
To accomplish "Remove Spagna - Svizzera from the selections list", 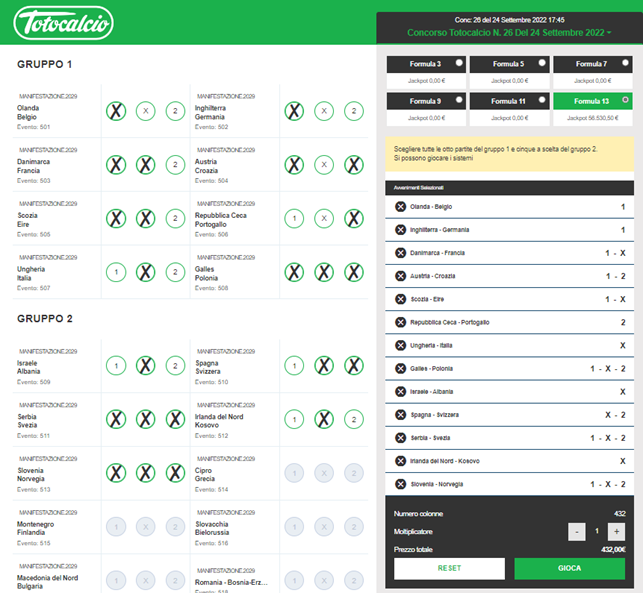I will tap(400, 414).
